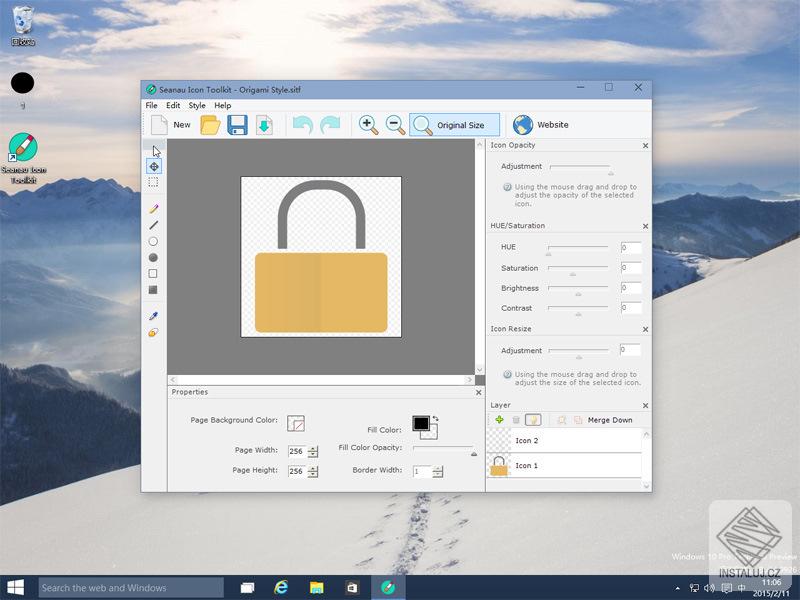The image size is (800, 600).
Task: Select the Move tool with four-way arrows
Action: tap(154, 166)
